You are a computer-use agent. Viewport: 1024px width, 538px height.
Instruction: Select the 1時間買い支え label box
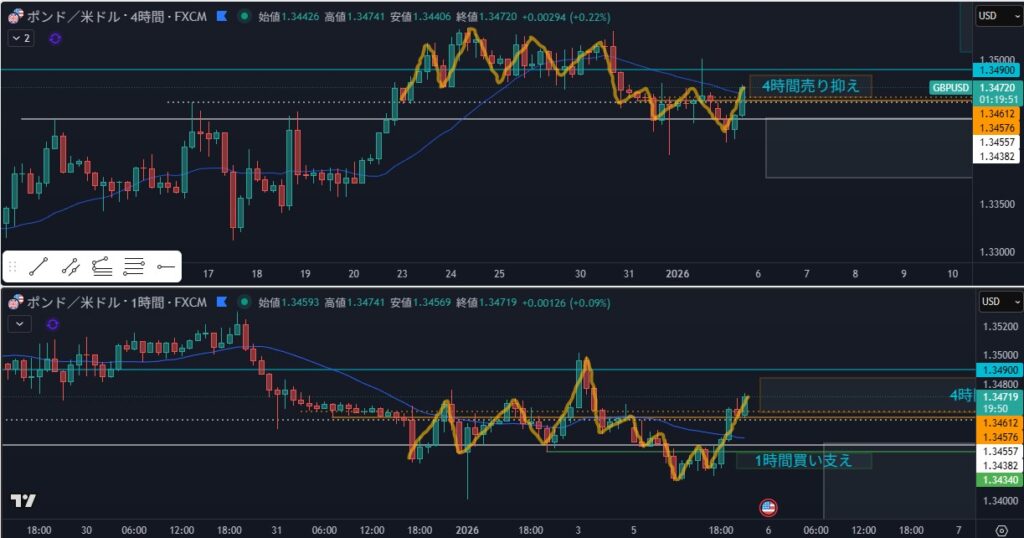pyautogui.click(x=803, y=460)
